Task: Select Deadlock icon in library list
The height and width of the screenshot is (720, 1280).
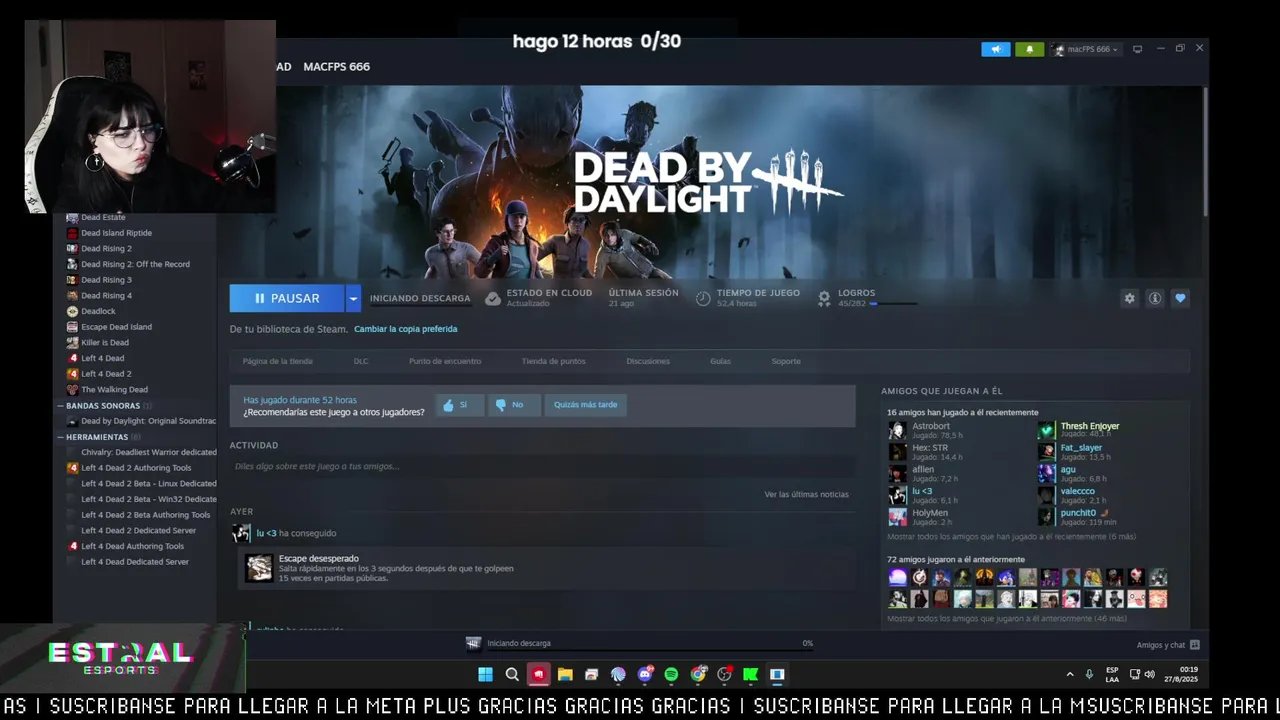Action: click(72, 311)
